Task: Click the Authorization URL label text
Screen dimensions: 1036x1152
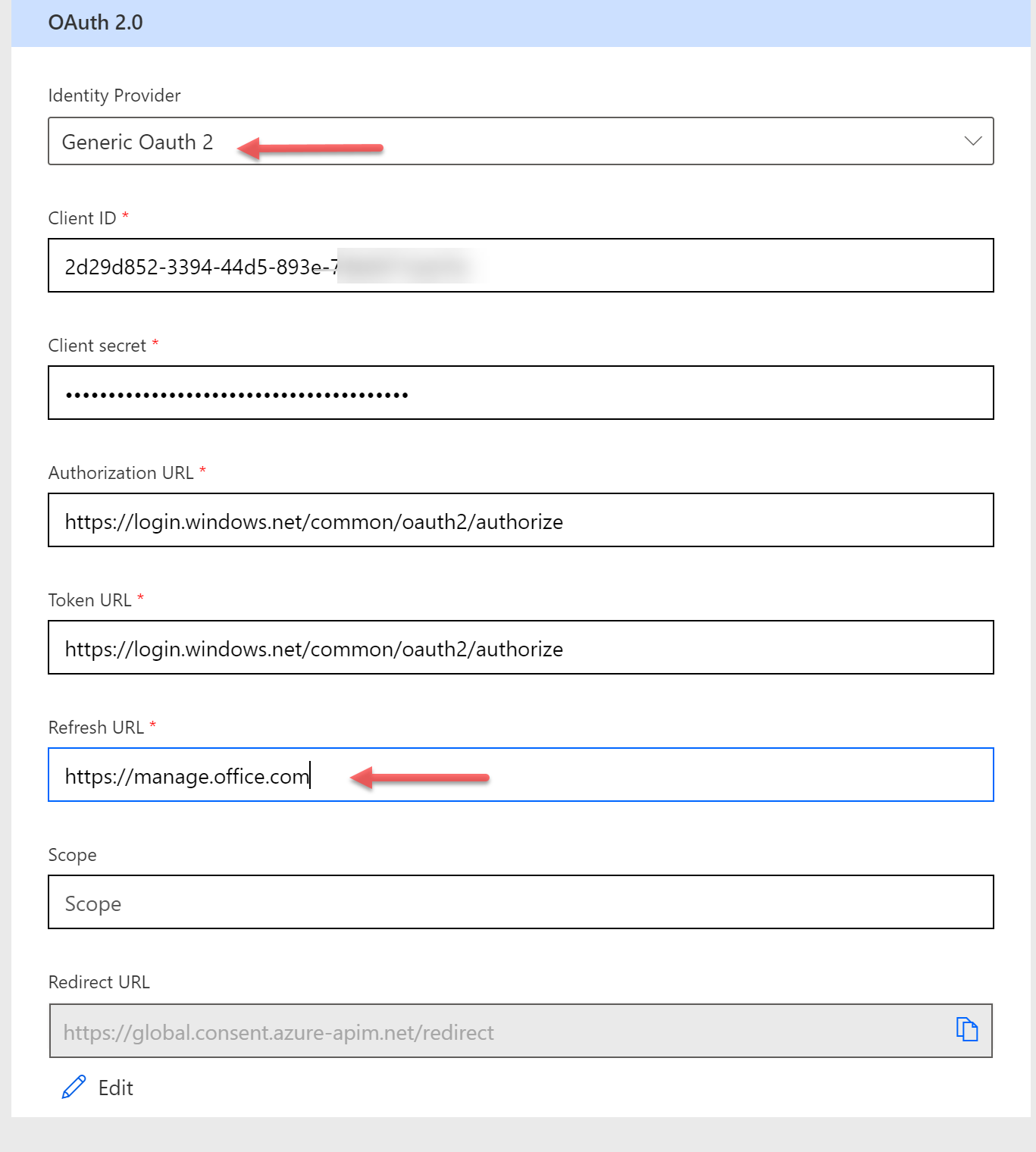Action: coord(120,472)
